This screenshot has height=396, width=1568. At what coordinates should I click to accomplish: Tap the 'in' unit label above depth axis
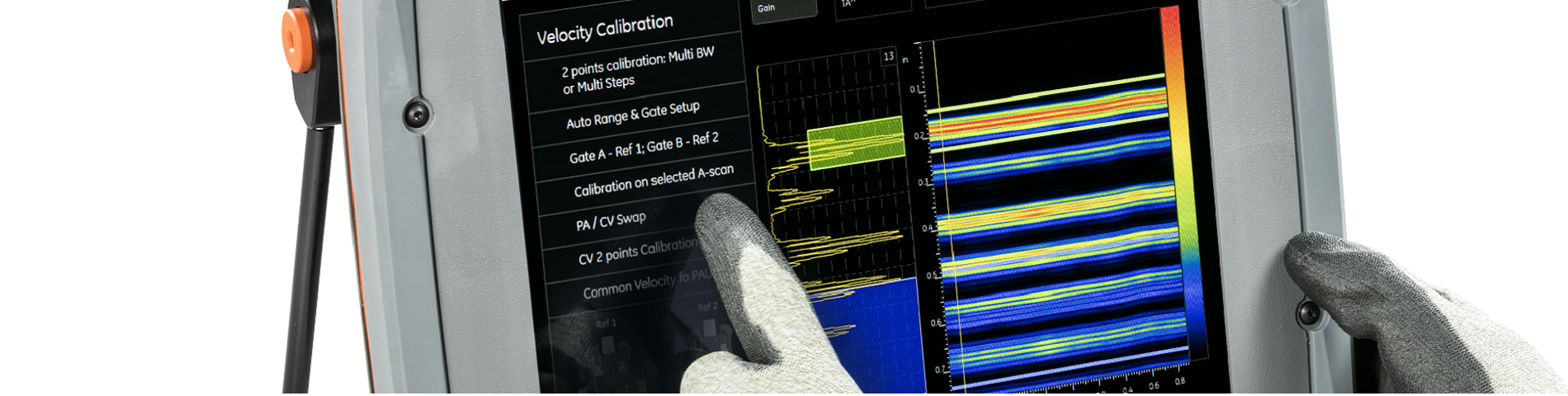tap(905, 60)
